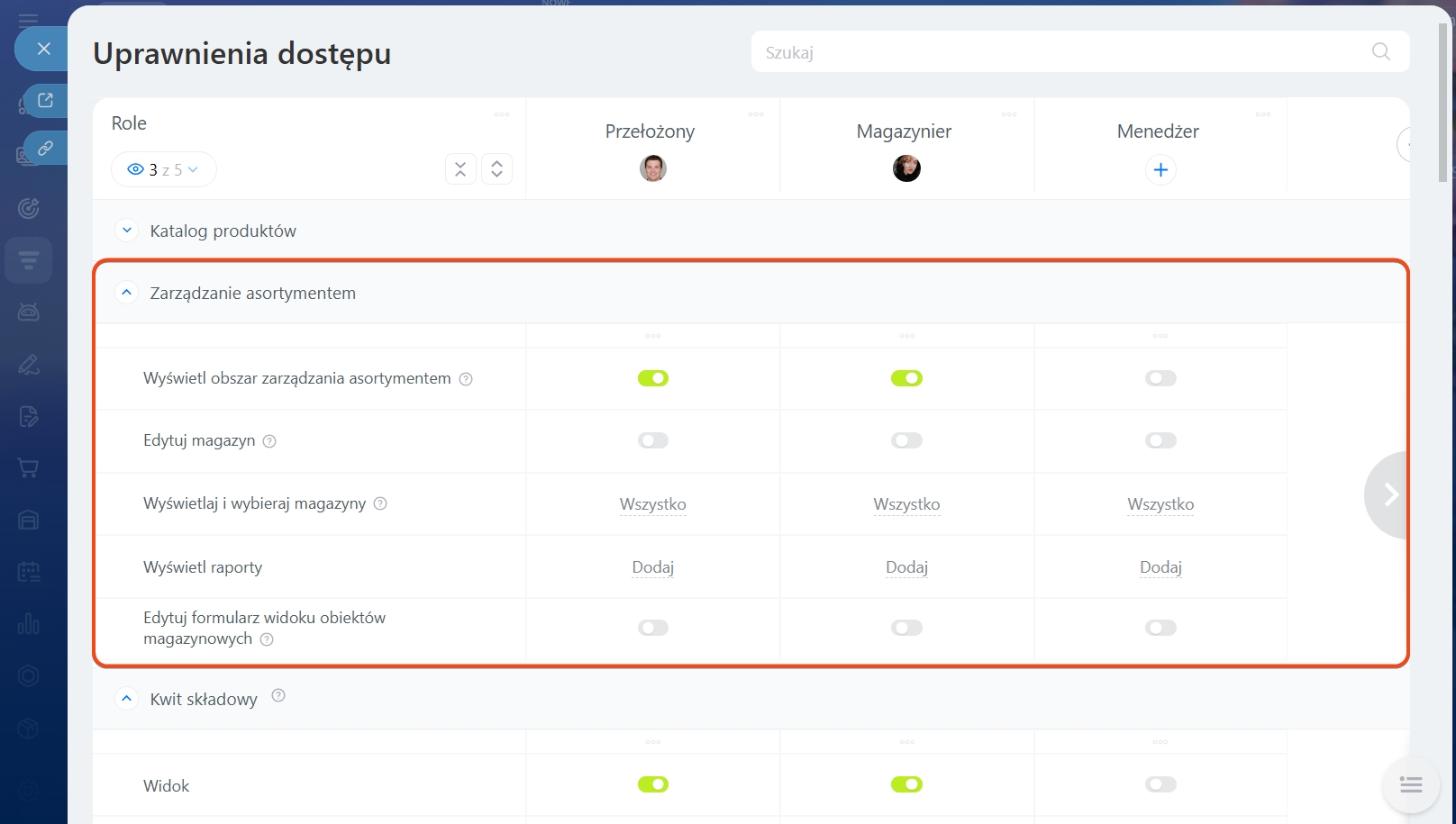Click the copy link icon

pyautogui.click(x=45, y=148)
